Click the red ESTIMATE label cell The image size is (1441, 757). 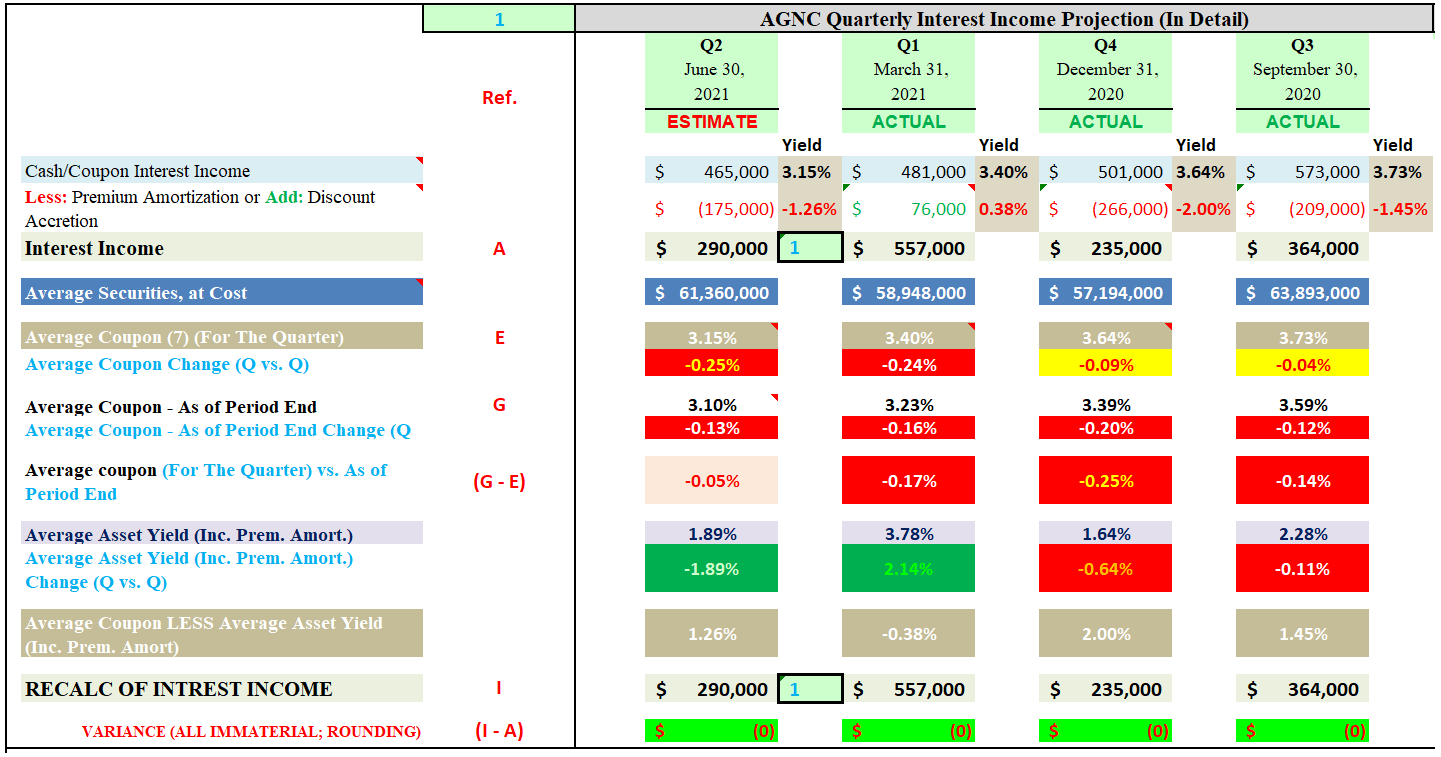[711, 121]
